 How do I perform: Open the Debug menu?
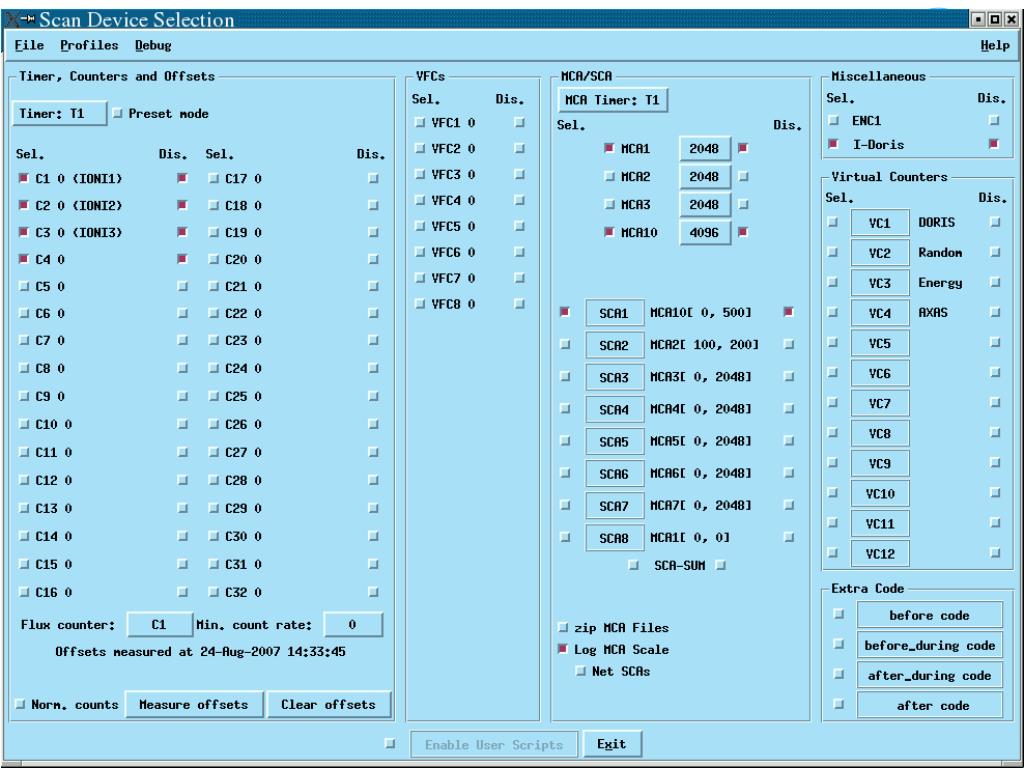tap(153, 45)
